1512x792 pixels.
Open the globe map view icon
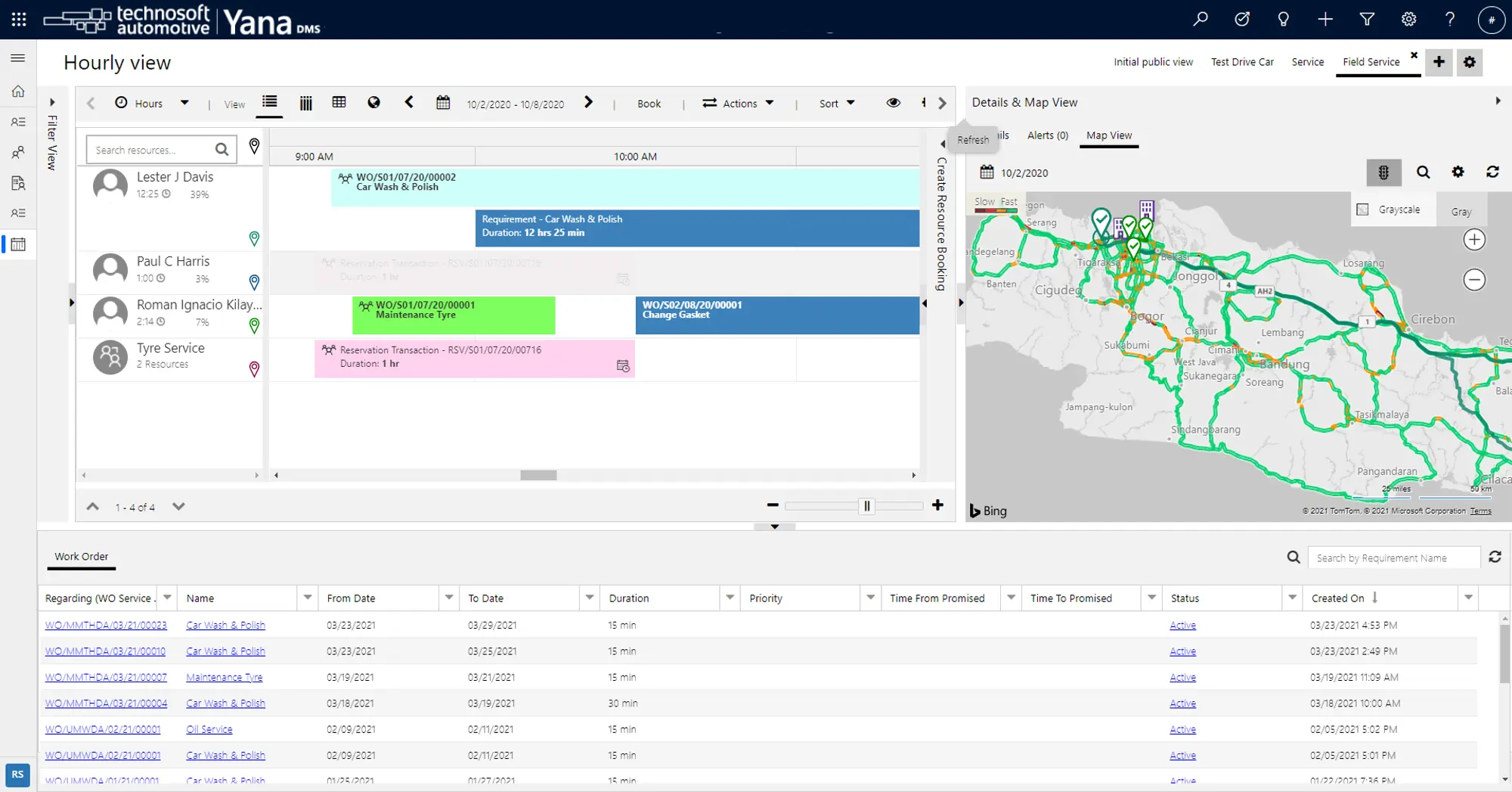[x=373, y=102]
